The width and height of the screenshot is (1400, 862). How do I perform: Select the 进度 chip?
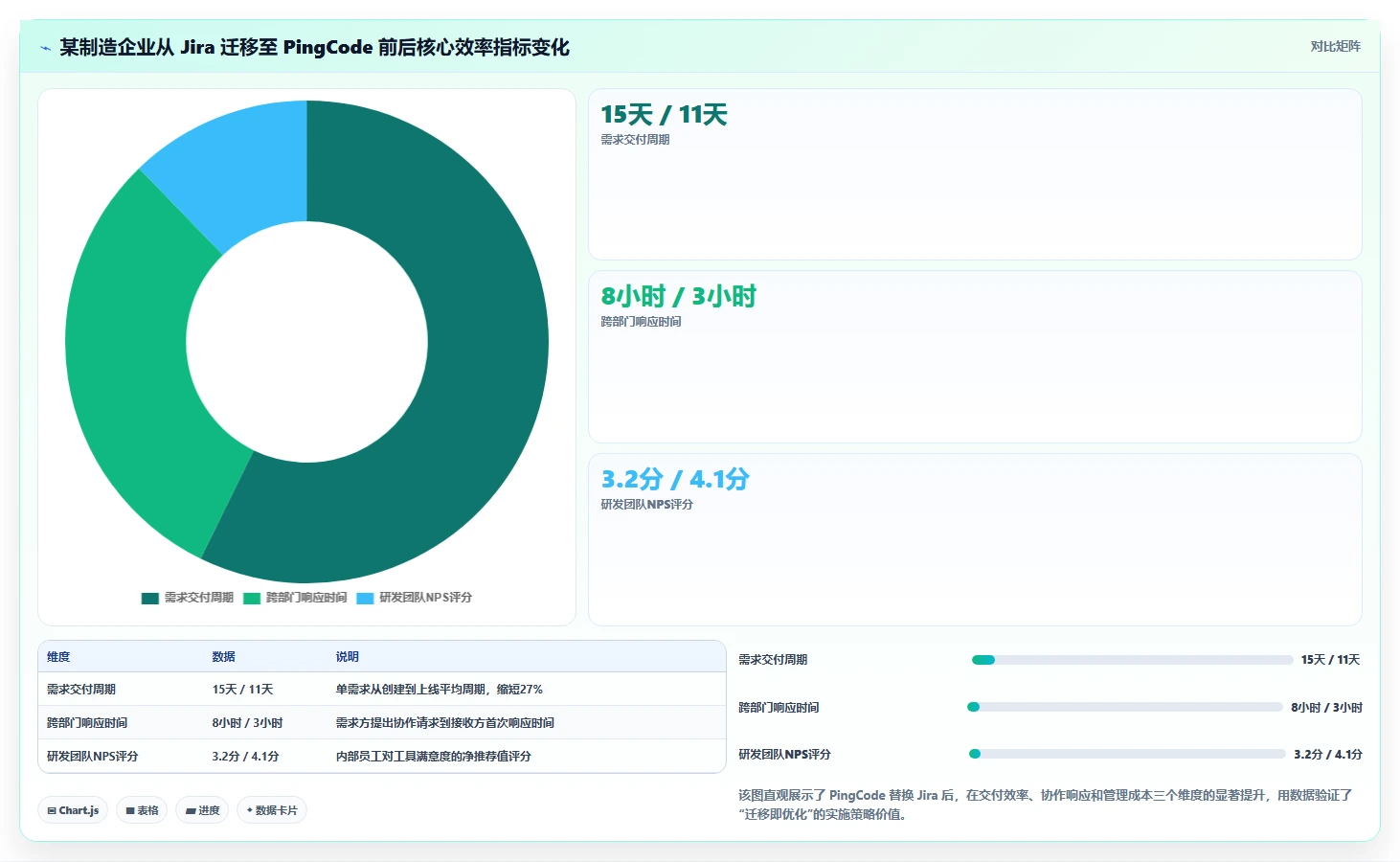(x=202, y=810)
